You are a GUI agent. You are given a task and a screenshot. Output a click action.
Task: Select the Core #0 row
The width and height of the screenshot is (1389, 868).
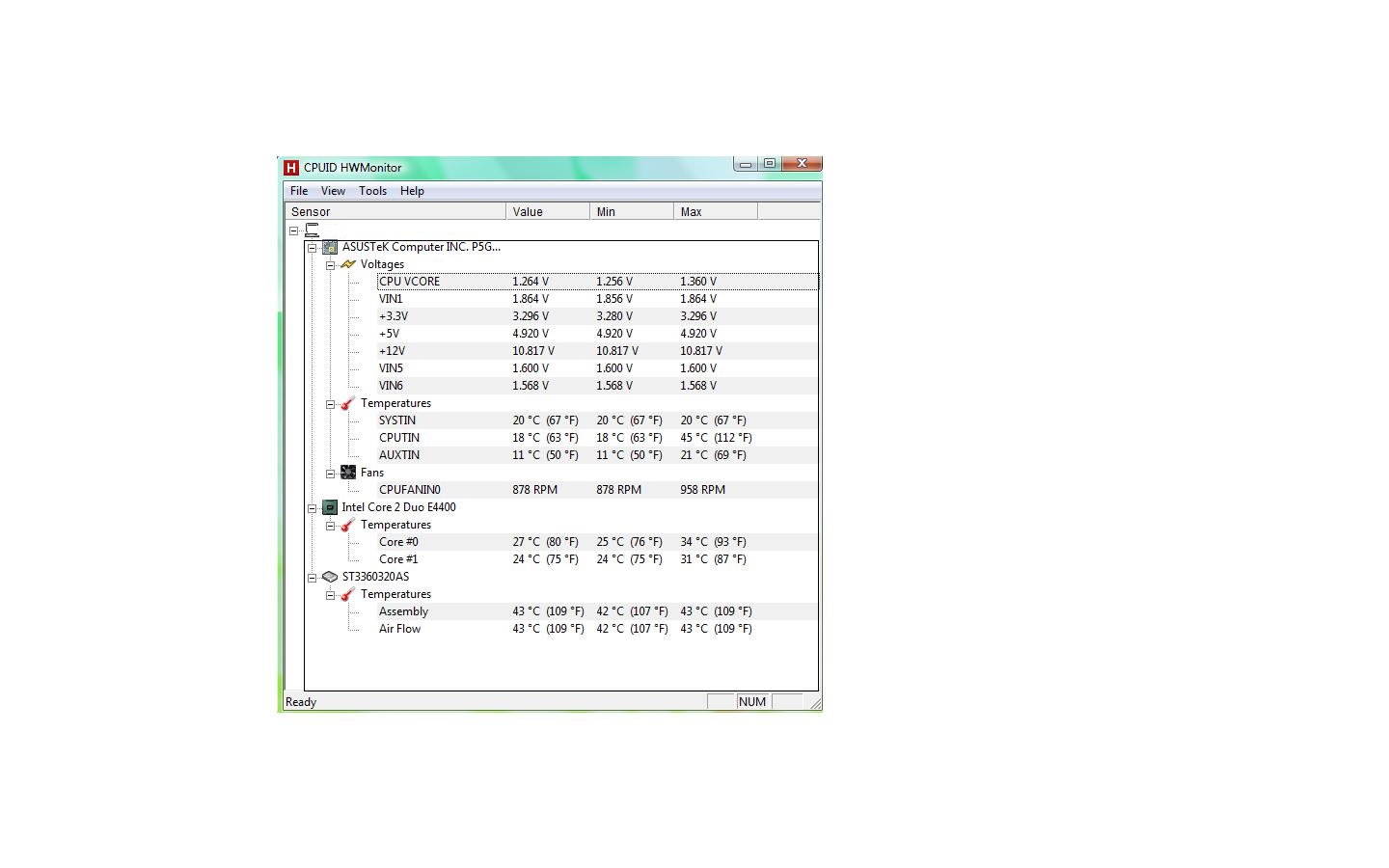(x=598, y=542)
